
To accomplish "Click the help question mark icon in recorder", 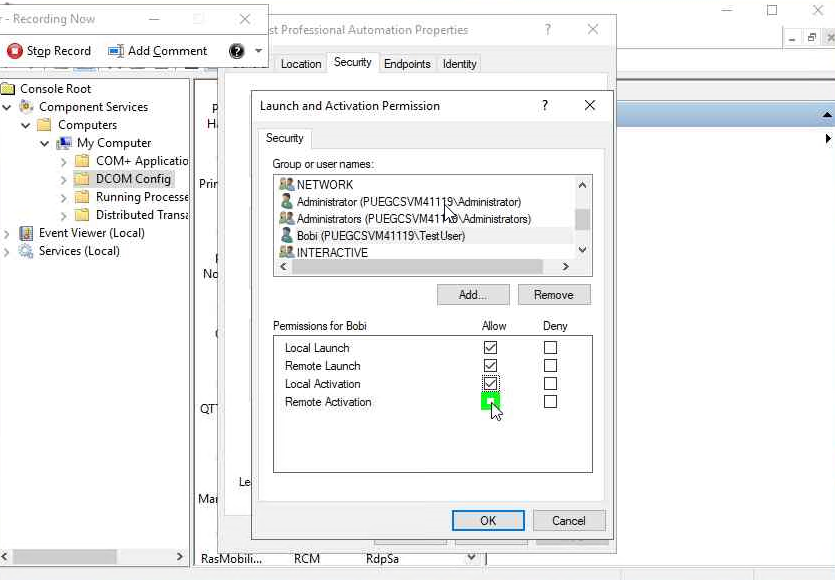I will click(236, 51).
